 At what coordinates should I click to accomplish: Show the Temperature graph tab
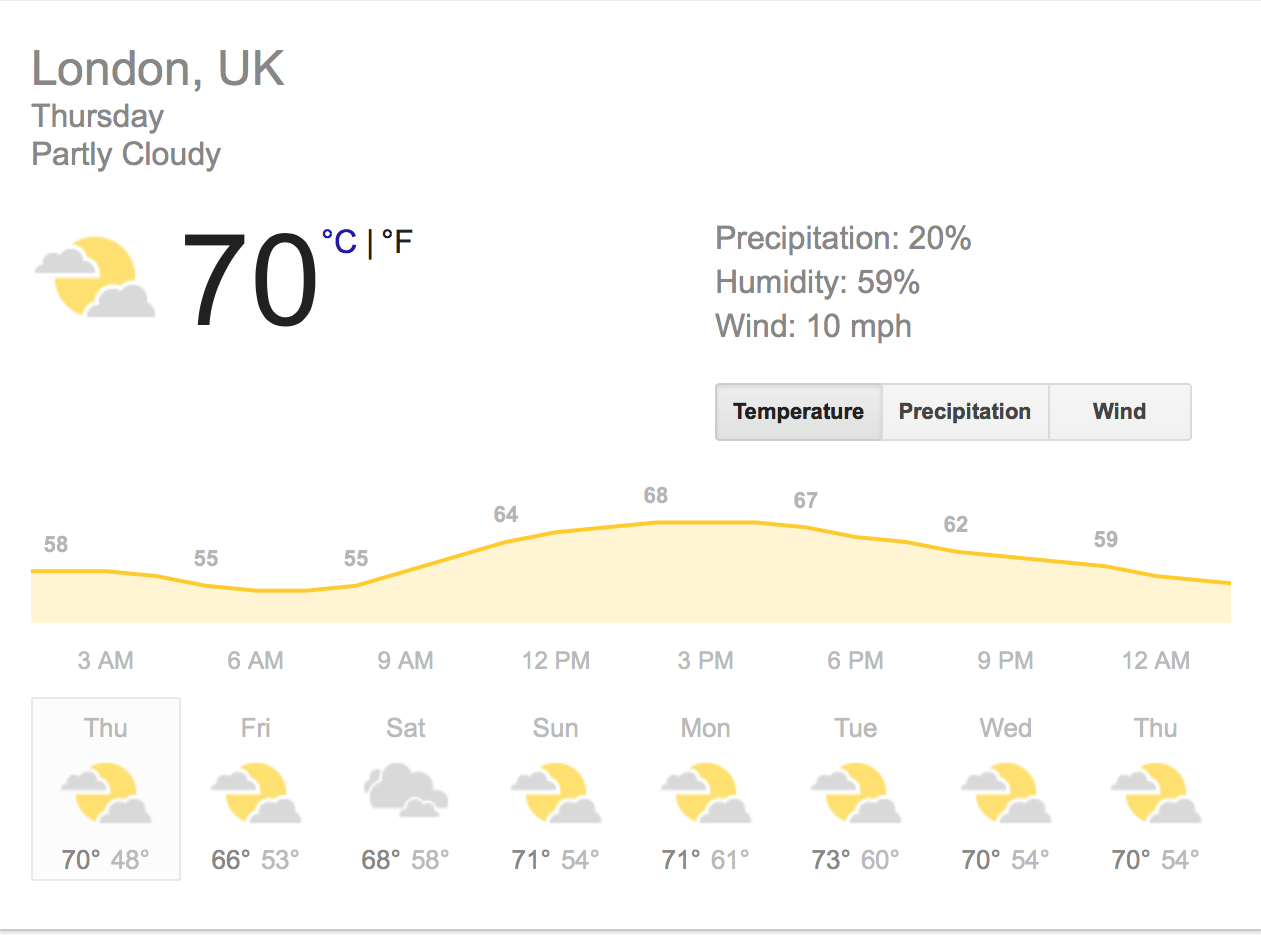799,412
